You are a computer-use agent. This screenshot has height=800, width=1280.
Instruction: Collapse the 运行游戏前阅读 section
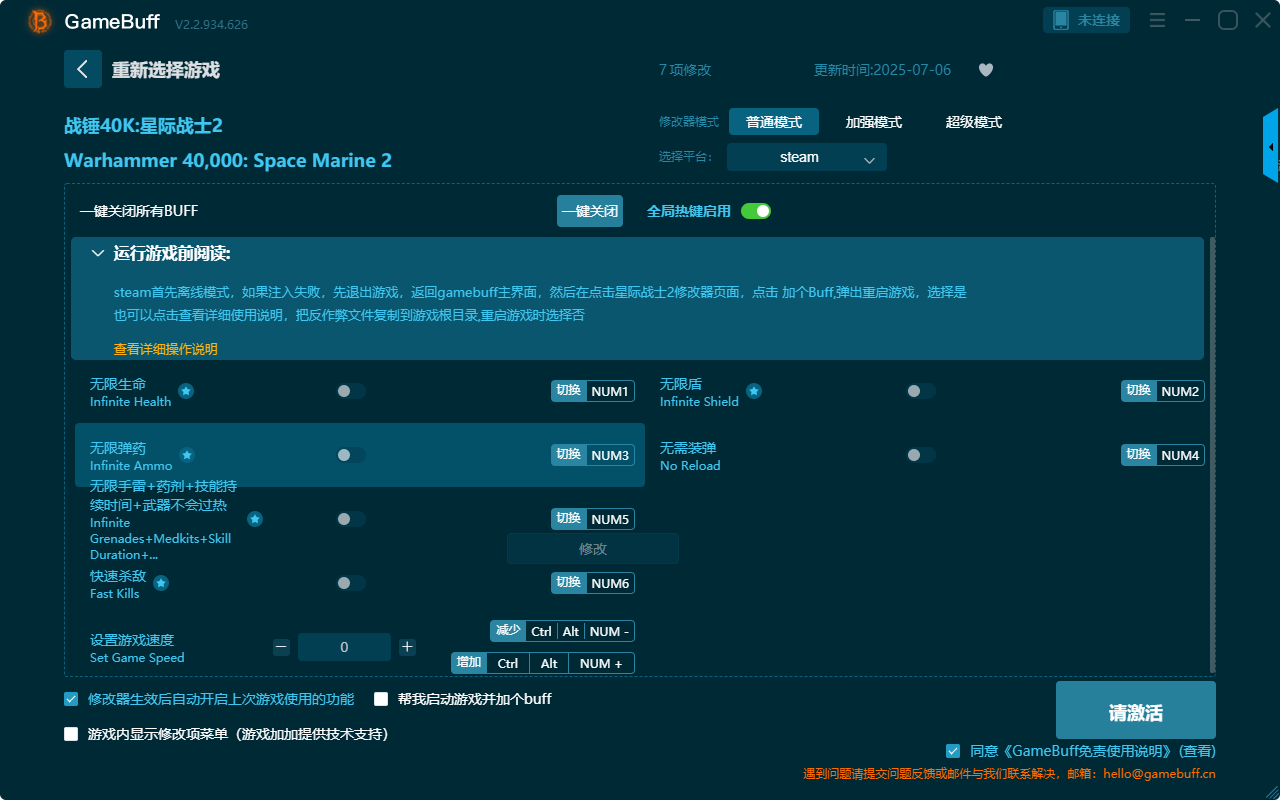click(98, 253)
